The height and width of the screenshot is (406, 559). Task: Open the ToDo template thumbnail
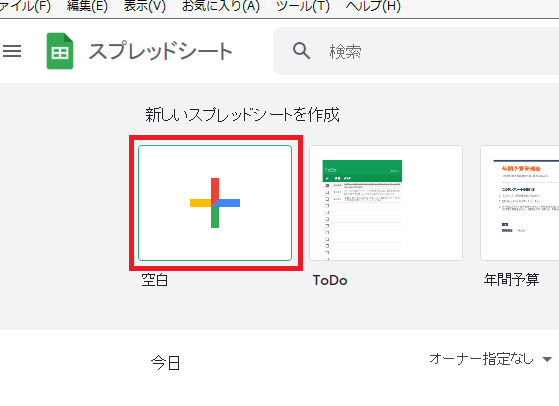(386, 203)
